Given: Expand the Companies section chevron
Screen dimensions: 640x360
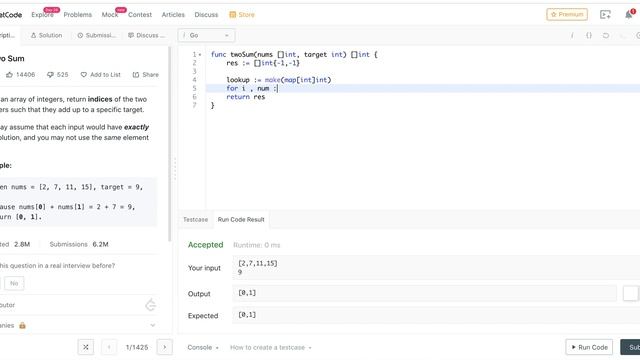Looking at the screenshot, I should pos(153,325).
